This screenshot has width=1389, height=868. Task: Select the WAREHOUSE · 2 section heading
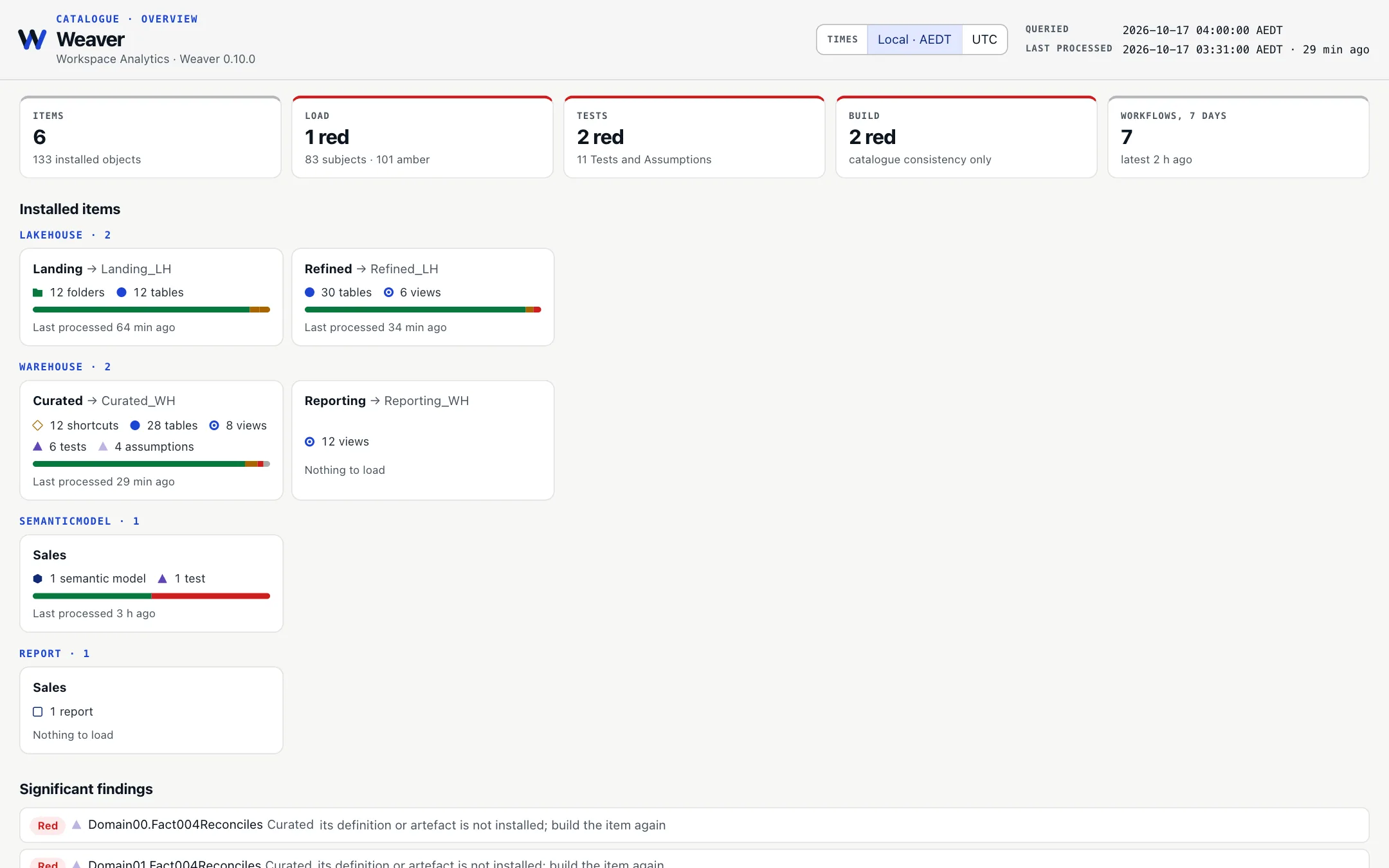pos(65,367)
